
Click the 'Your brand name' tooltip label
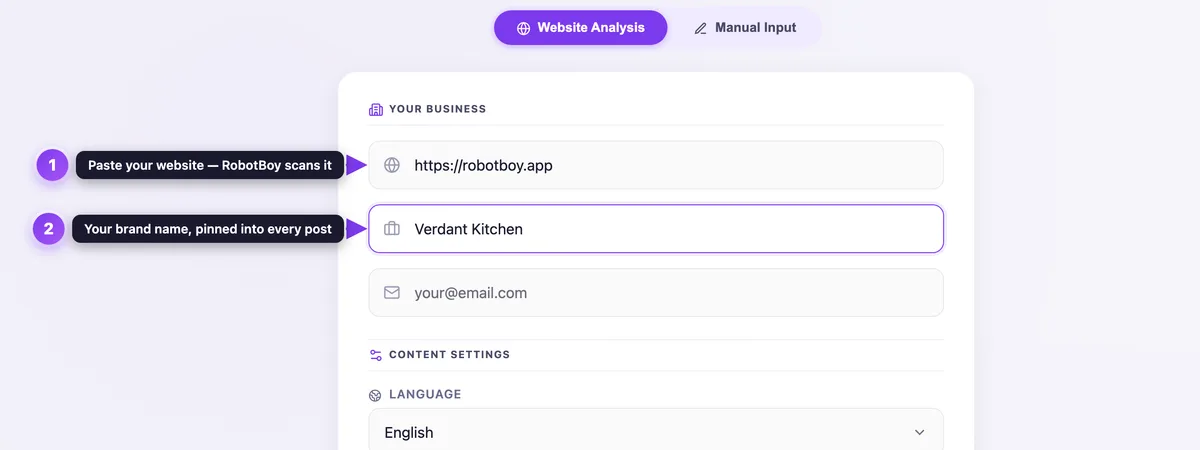point(208,229)
